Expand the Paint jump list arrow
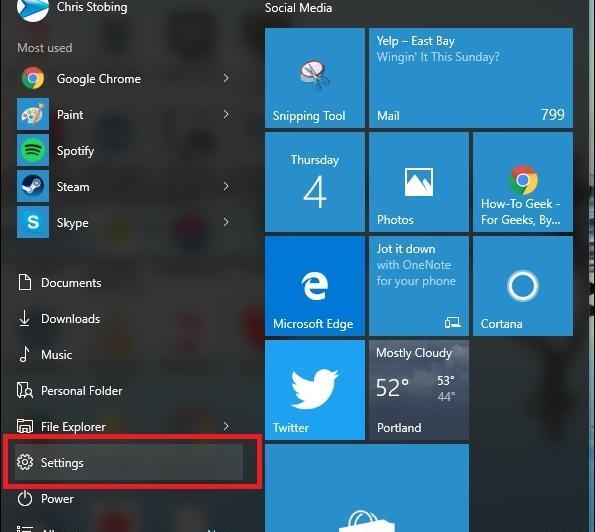 pyautogui.click(x=226, y=114)
